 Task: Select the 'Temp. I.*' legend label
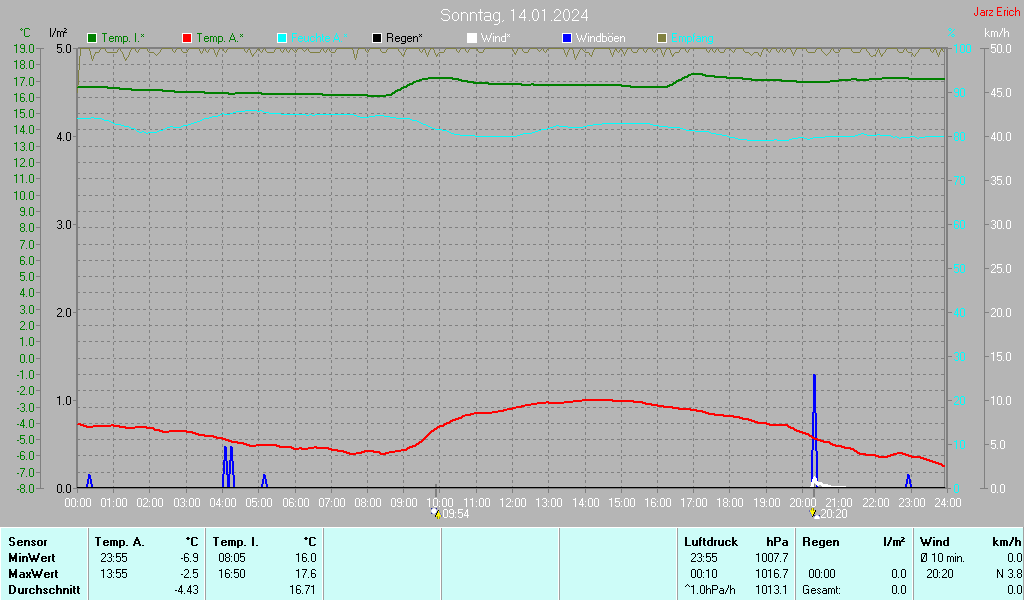coord(123,39)
